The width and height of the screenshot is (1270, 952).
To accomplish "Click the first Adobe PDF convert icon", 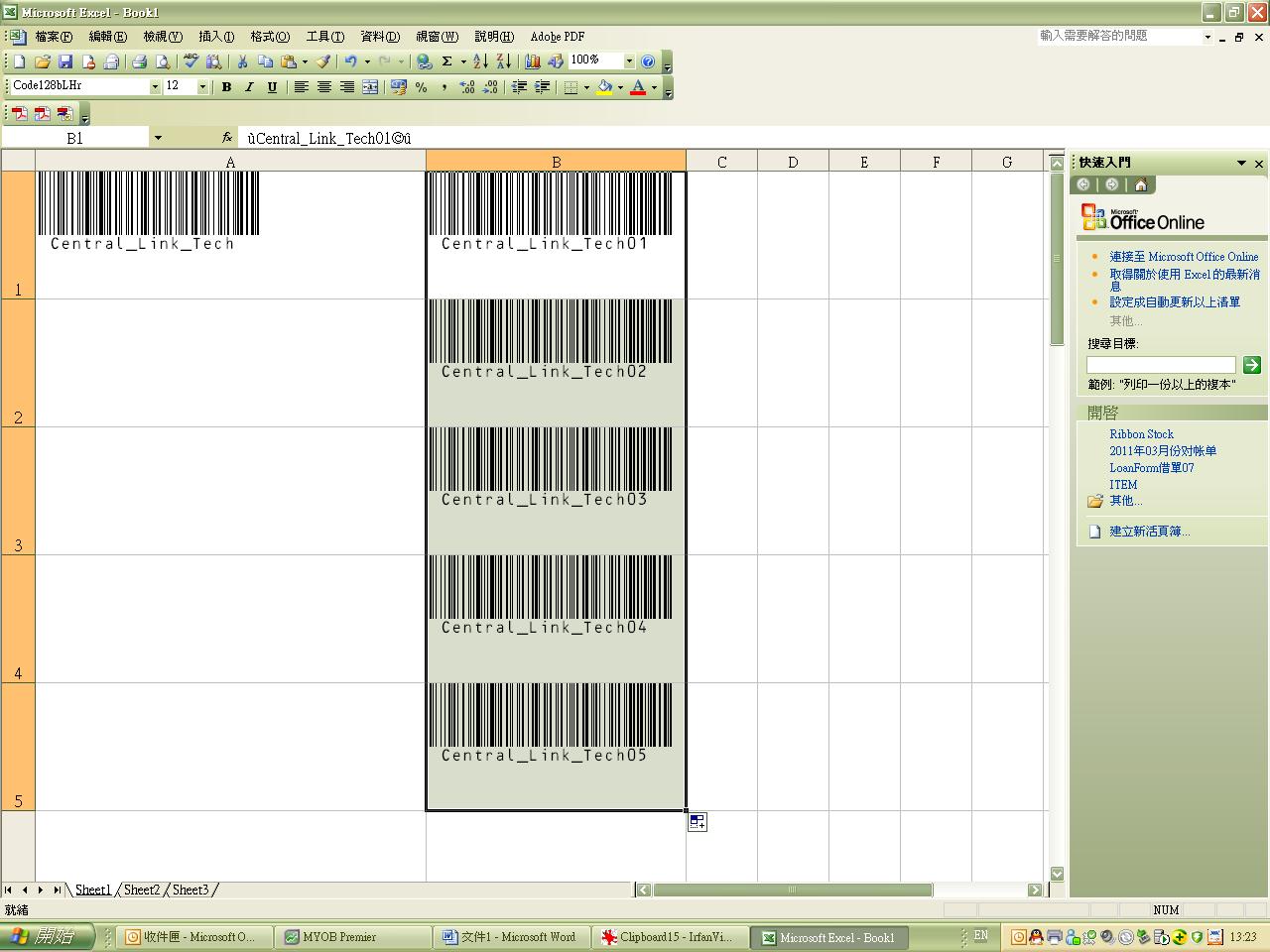I will click(x=20, y=113).
